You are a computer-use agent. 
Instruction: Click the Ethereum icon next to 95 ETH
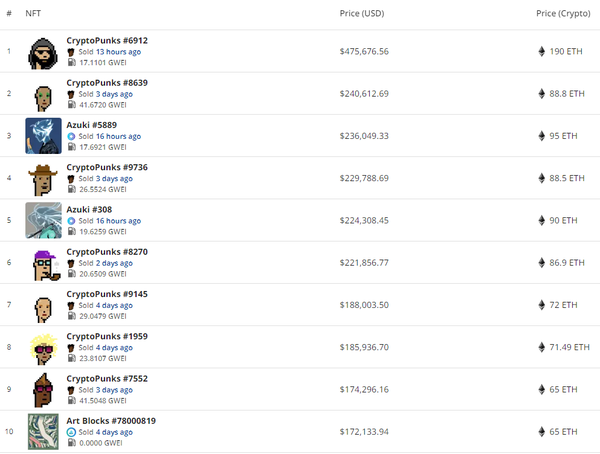coord(544,136)
